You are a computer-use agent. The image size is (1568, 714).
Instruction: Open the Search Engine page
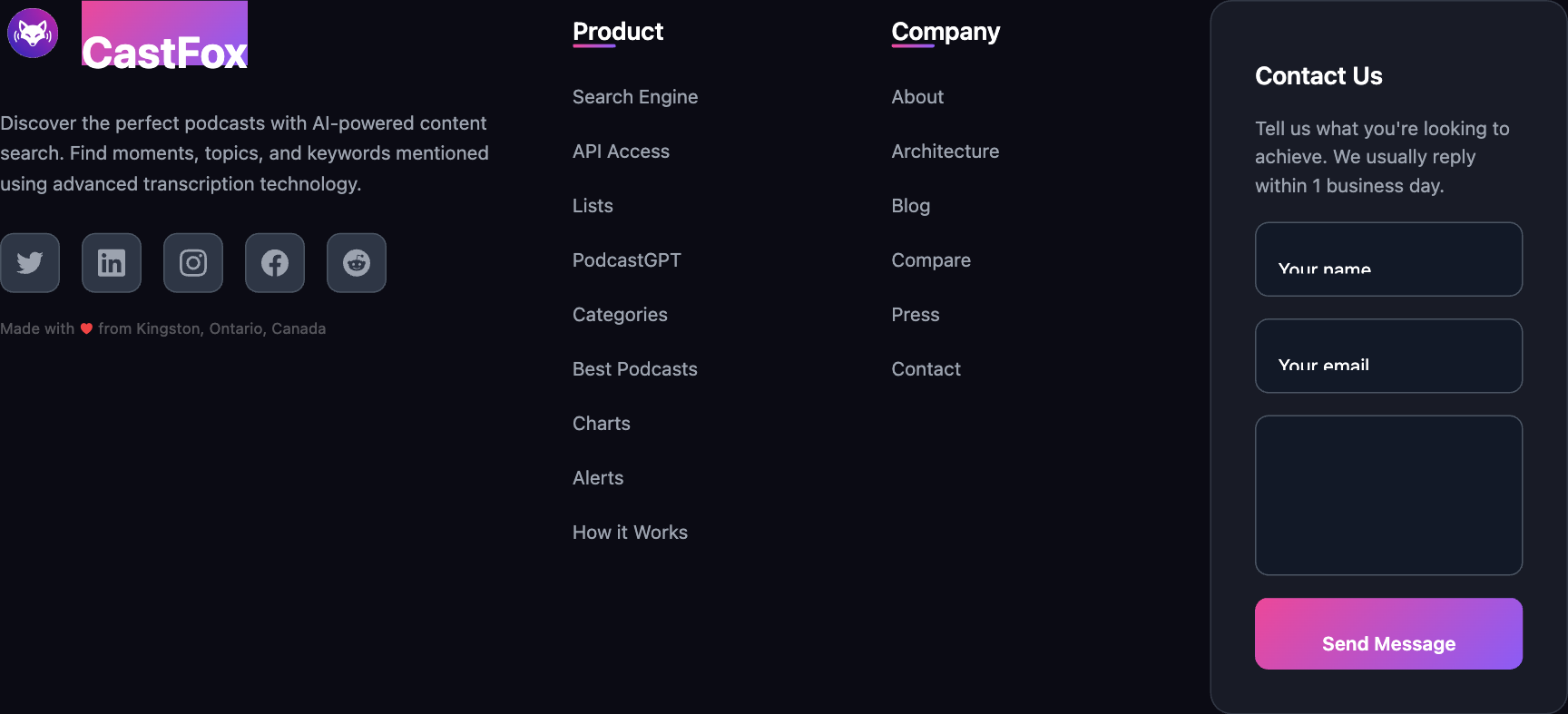(635, 97)
